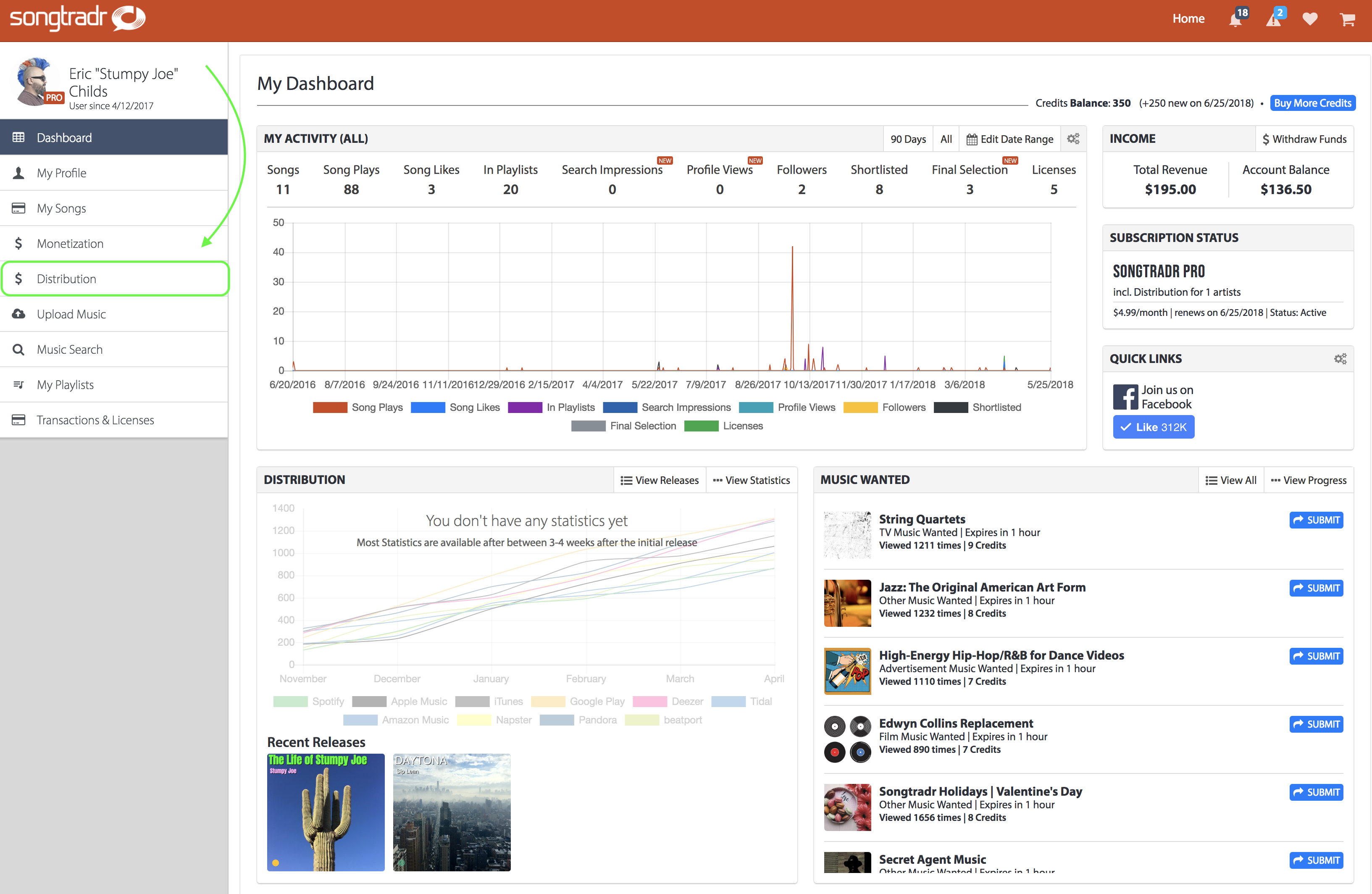This screenshot has width=1372, height=894.
Task: Submit to String Quartets listing
Action: 1316,520
